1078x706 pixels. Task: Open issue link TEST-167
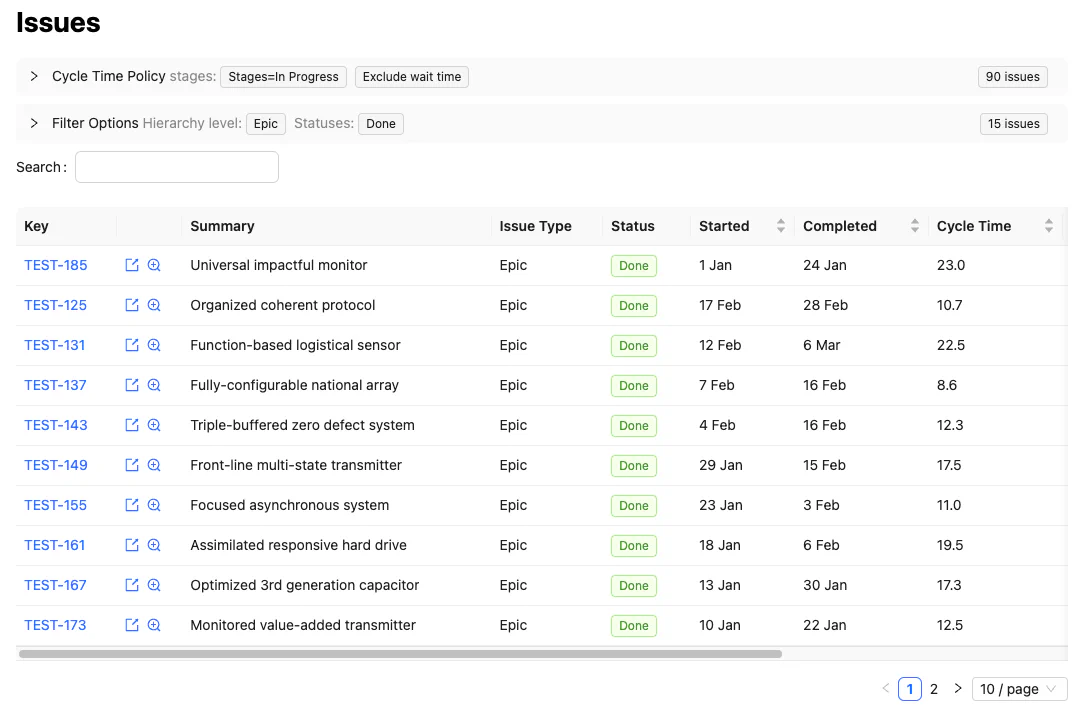[x=56, y=585]
